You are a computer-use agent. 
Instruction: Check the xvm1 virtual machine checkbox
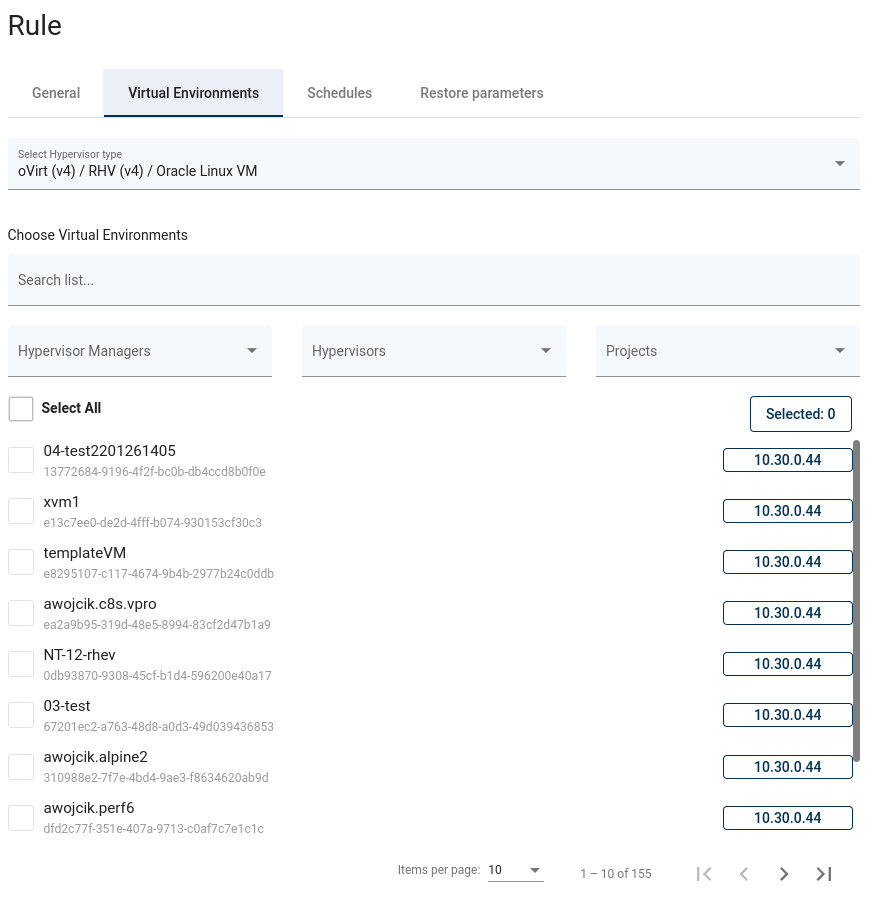(21, 511)
